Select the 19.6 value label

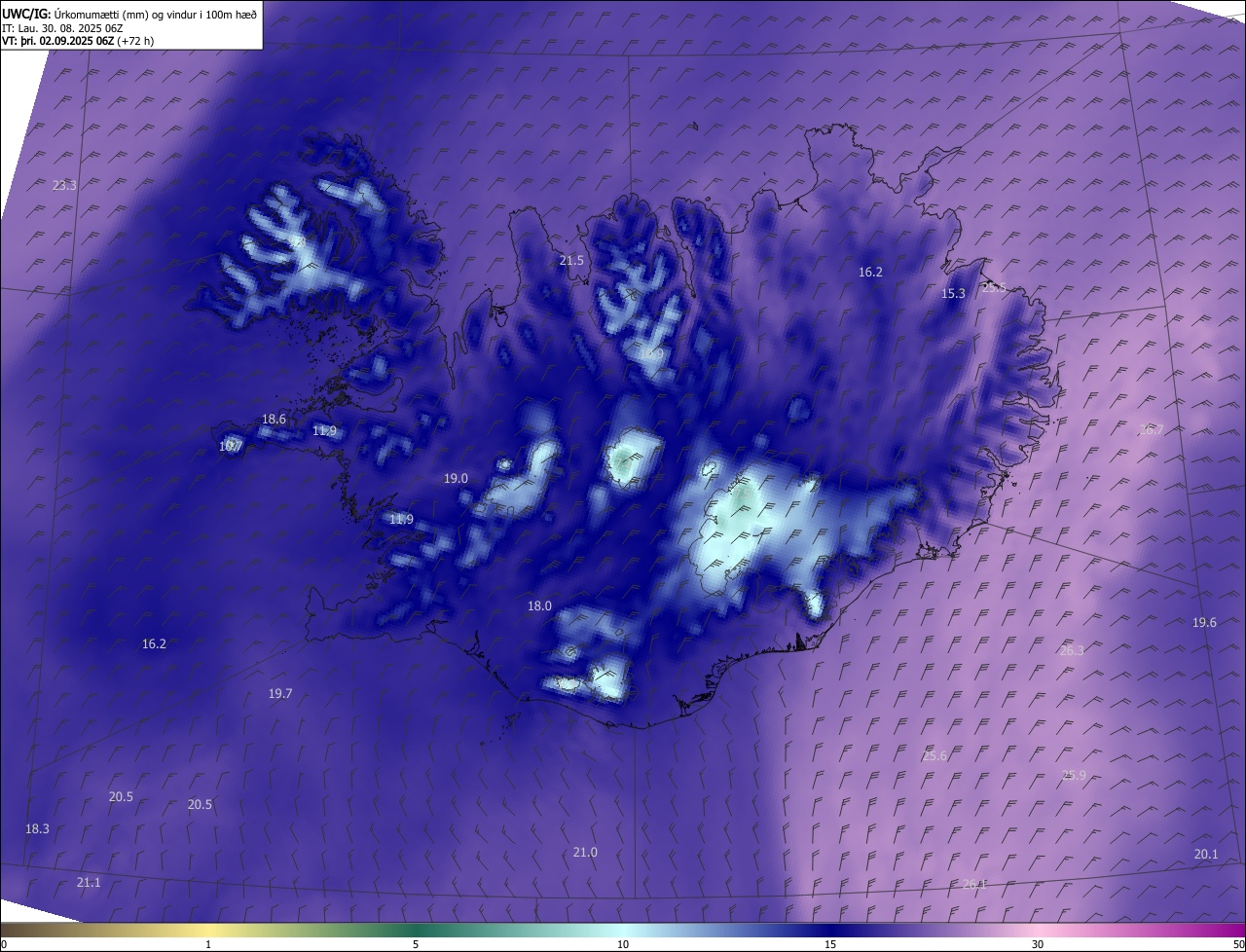[x=1204, y=622]
